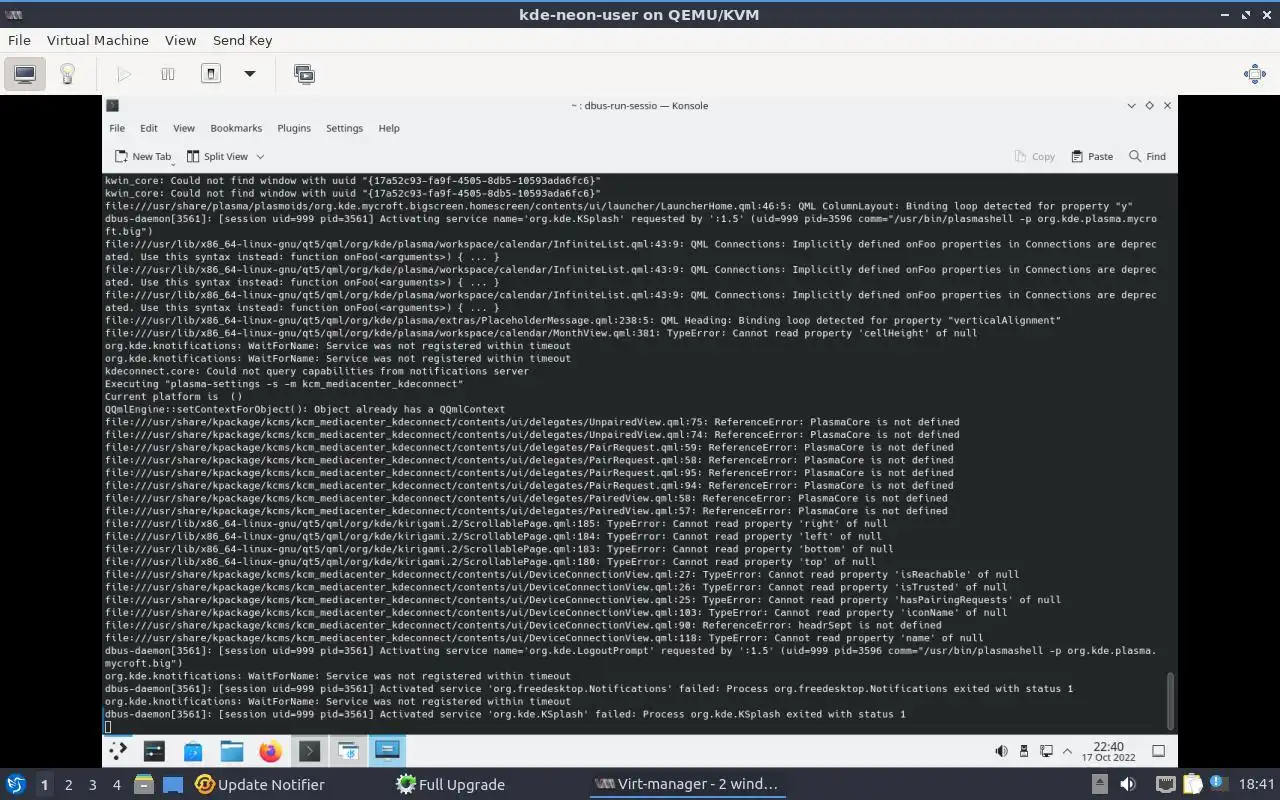Open Discover store in guest taskbar
Image resolution: width=1280 pixels, height=800 pixels.
[x=193, y=751]
